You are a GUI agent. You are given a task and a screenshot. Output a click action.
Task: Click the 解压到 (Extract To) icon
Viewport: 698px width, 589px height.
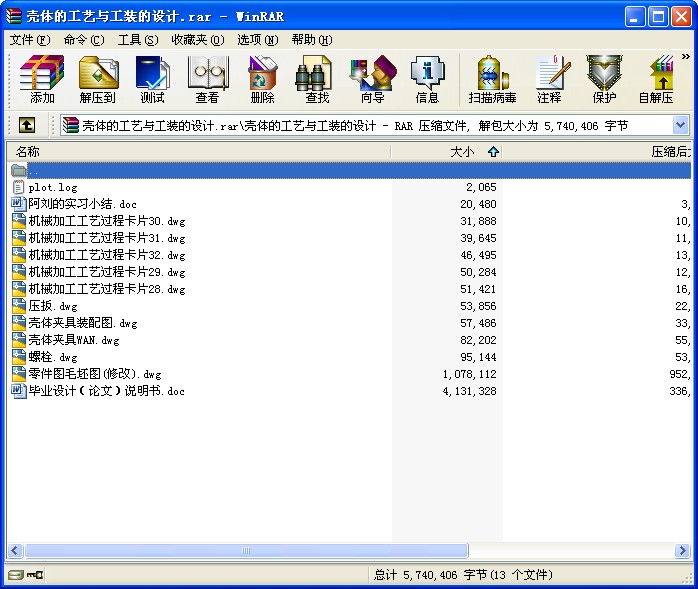click(97, 80)
